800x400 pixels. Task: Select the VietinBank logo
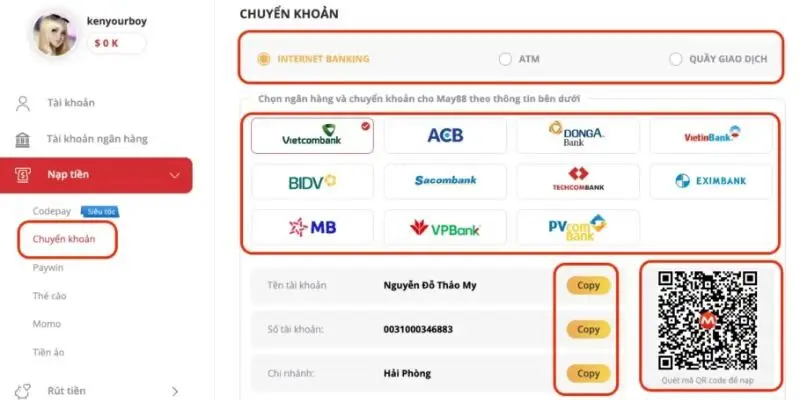click(x=711, y=135)
